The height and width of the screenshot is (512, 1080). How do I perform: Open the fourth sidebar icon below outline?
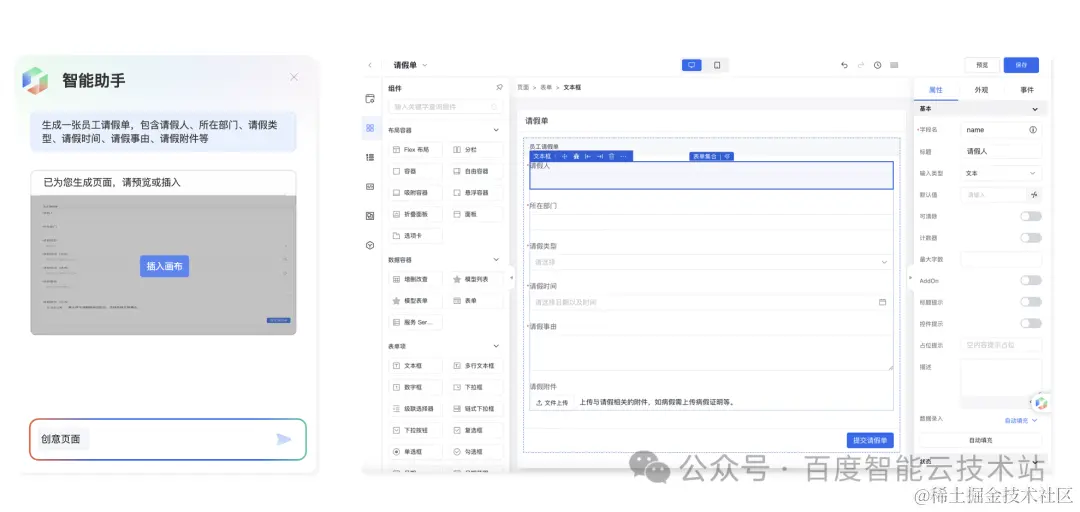point(370,186)
